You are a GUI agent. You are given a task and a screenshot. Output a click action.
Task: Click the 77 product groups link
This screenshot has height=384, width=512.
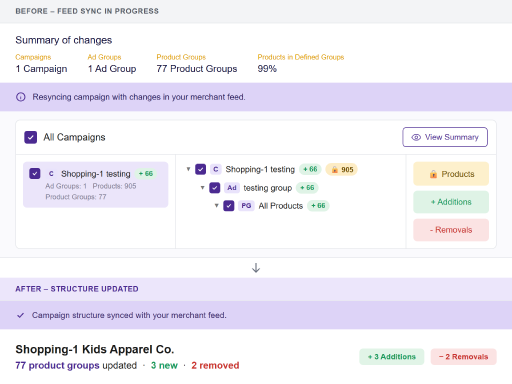pos(57,365)
